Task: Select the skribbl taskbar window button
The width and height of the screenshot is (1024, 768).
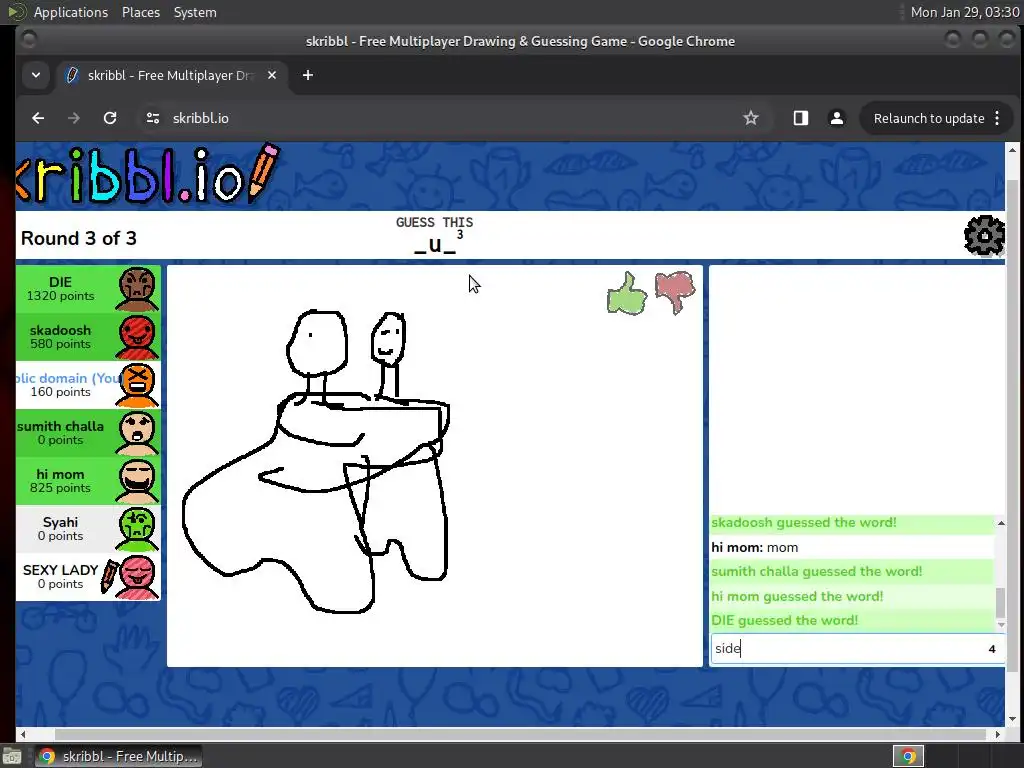Action: point(118,756)
